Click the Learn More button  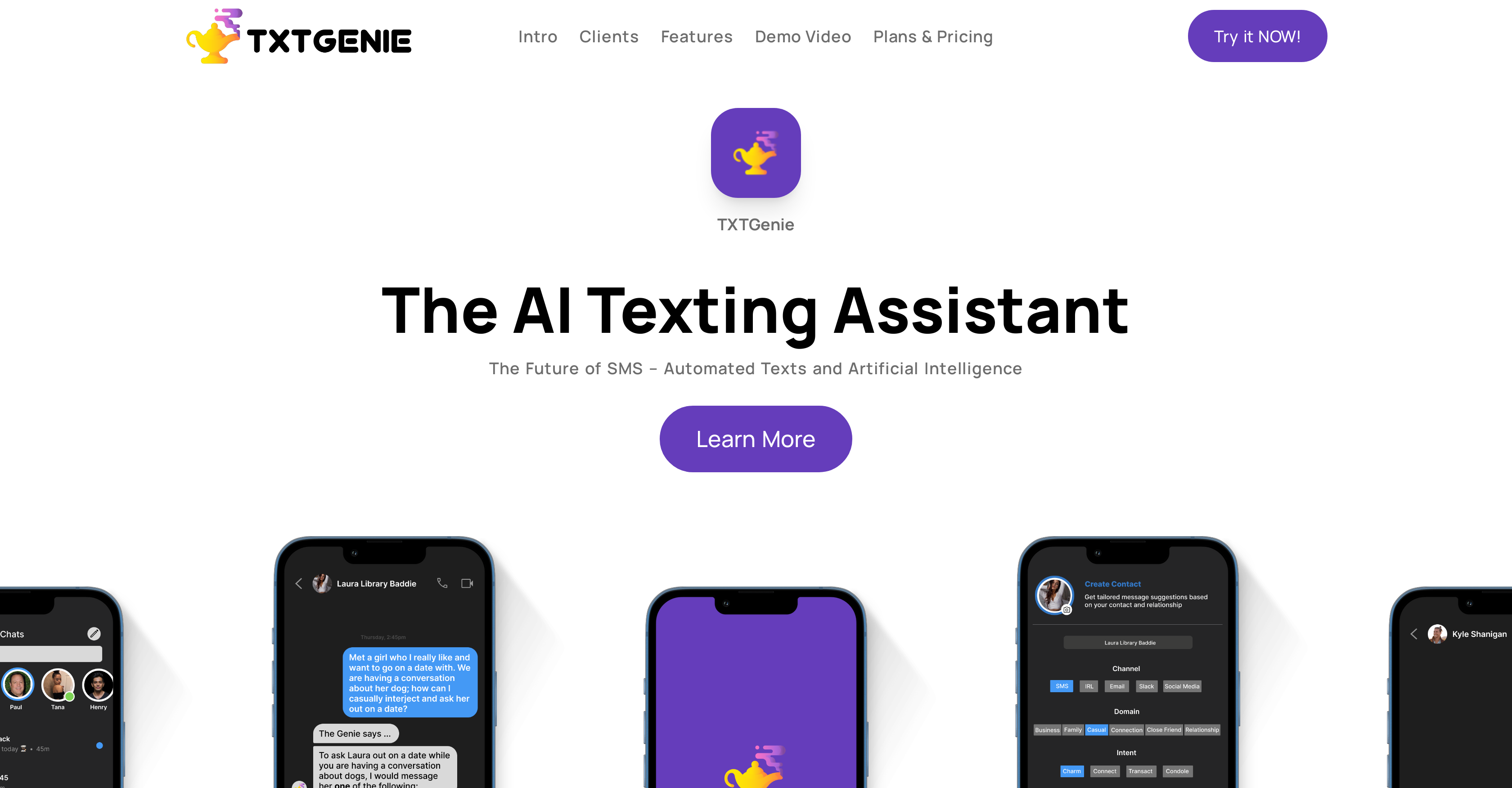(756, 438)
